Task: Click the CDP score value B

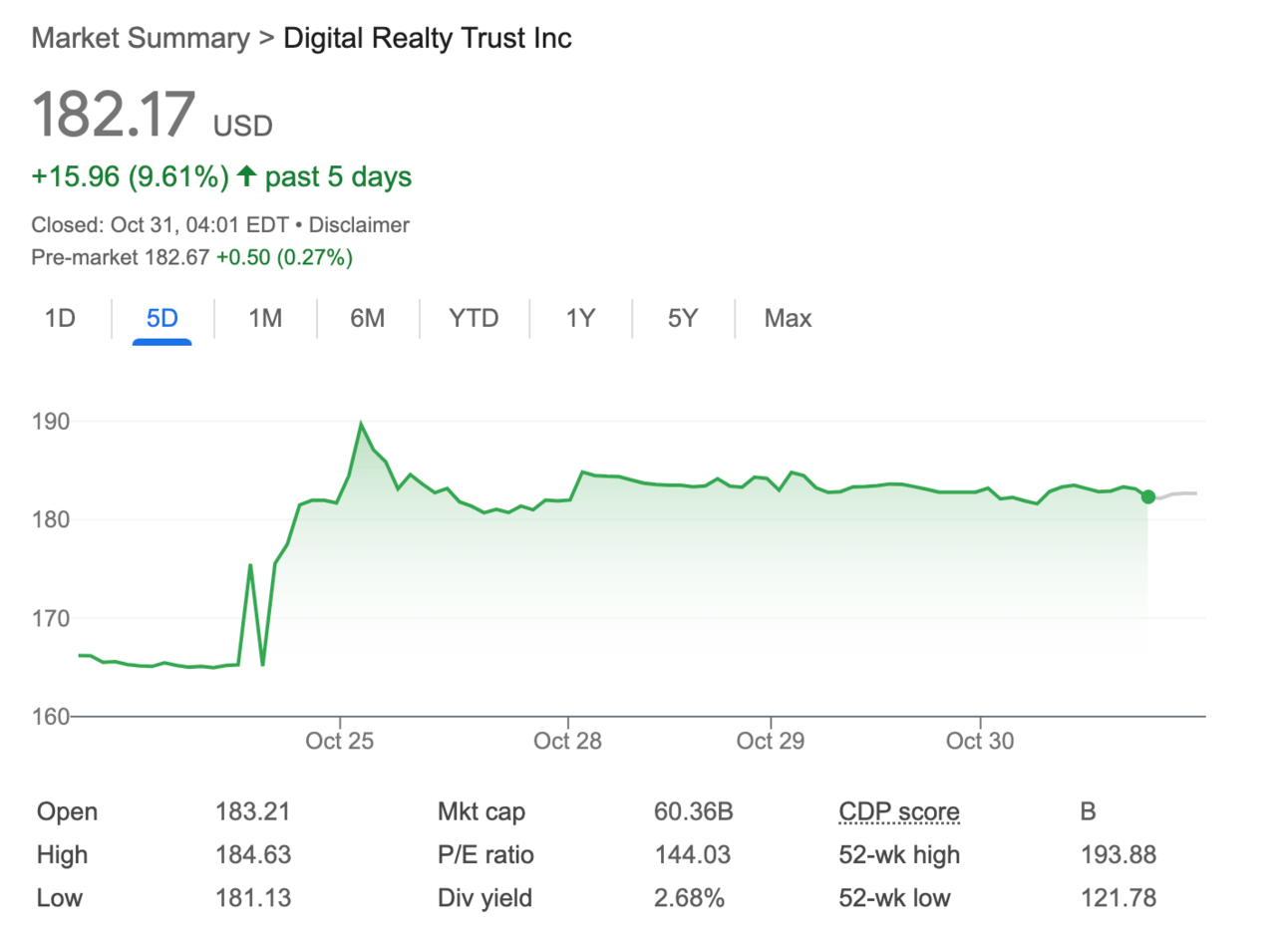Action: pos(1088,811)
